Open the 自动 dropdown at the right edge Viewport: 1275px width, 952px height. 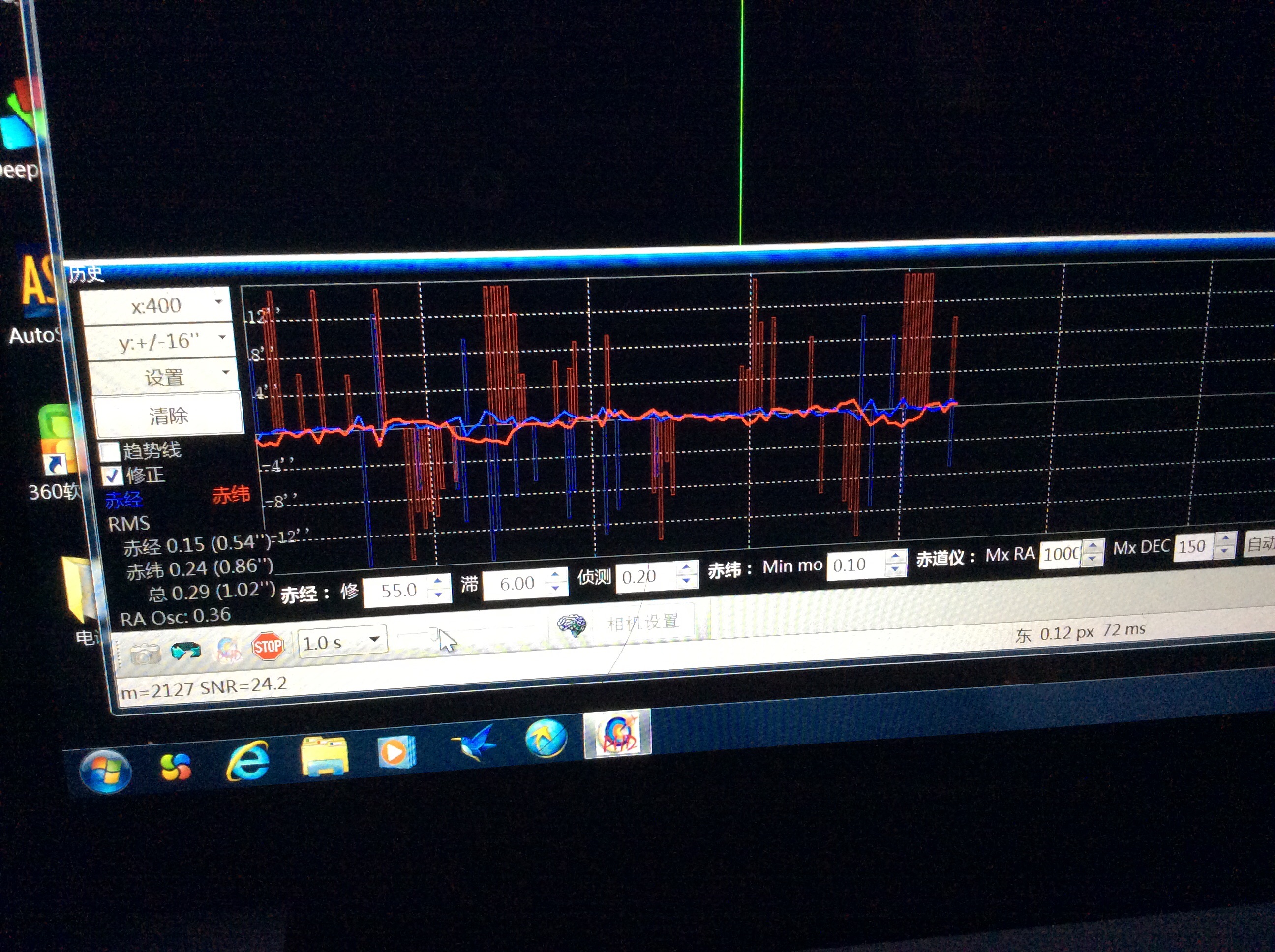[1259, 543]
